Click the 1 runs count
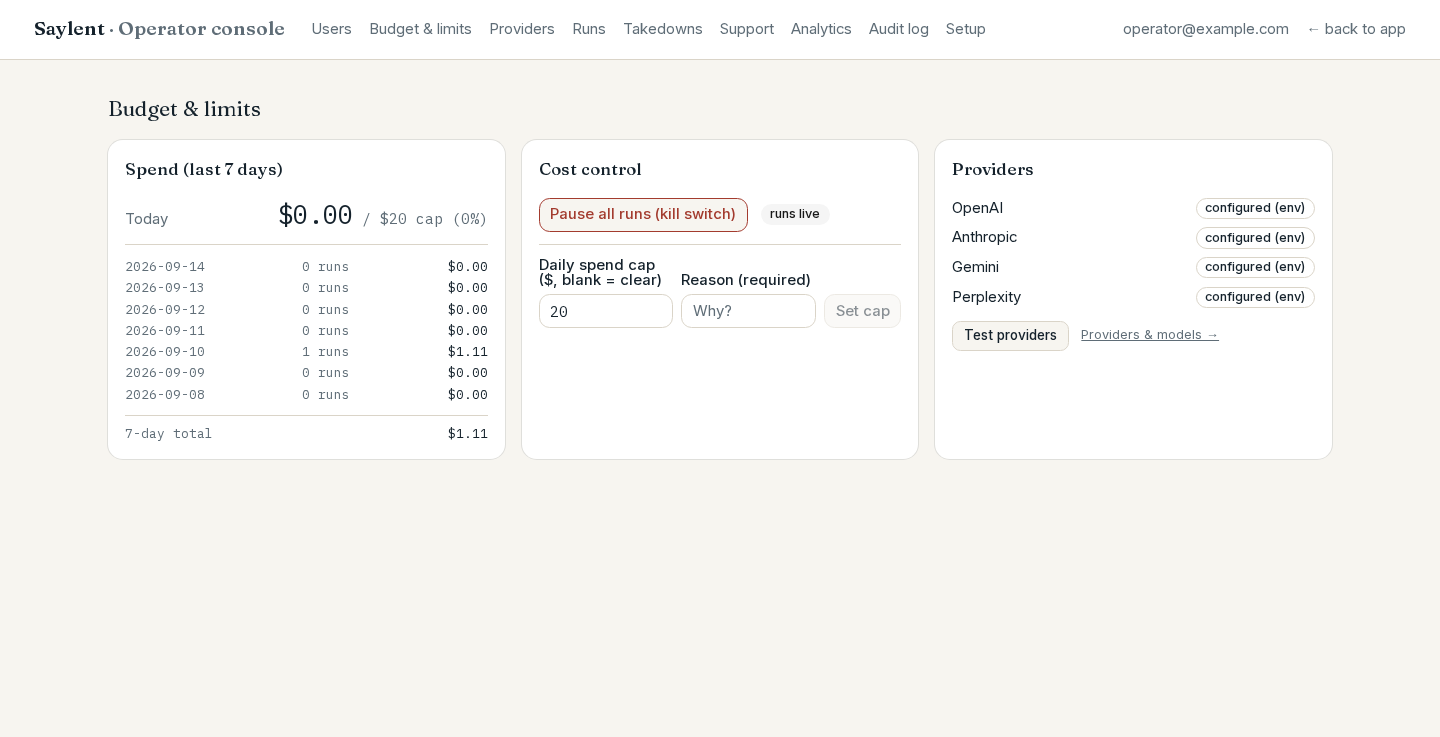Image resolution: width=1440 pixels, height=737 pixels. (325, 351)
